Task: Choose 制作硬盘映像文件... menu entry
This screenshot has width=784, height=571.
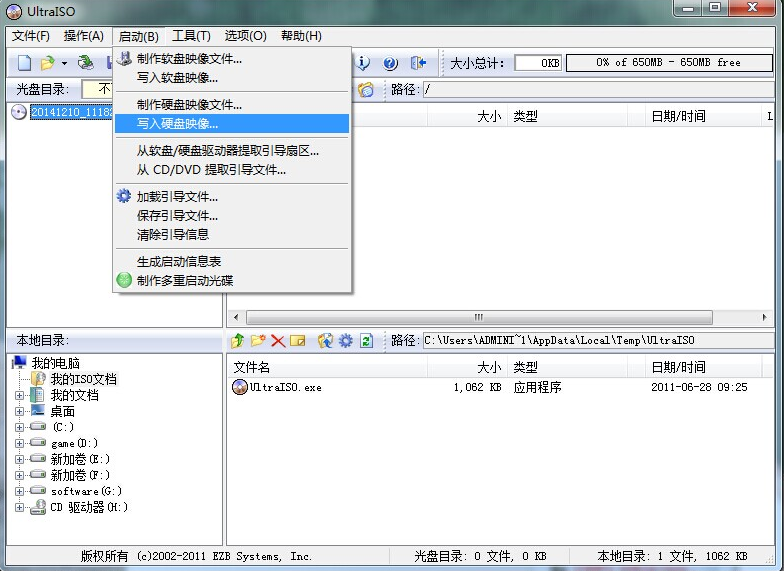Action: pos(232,104)
